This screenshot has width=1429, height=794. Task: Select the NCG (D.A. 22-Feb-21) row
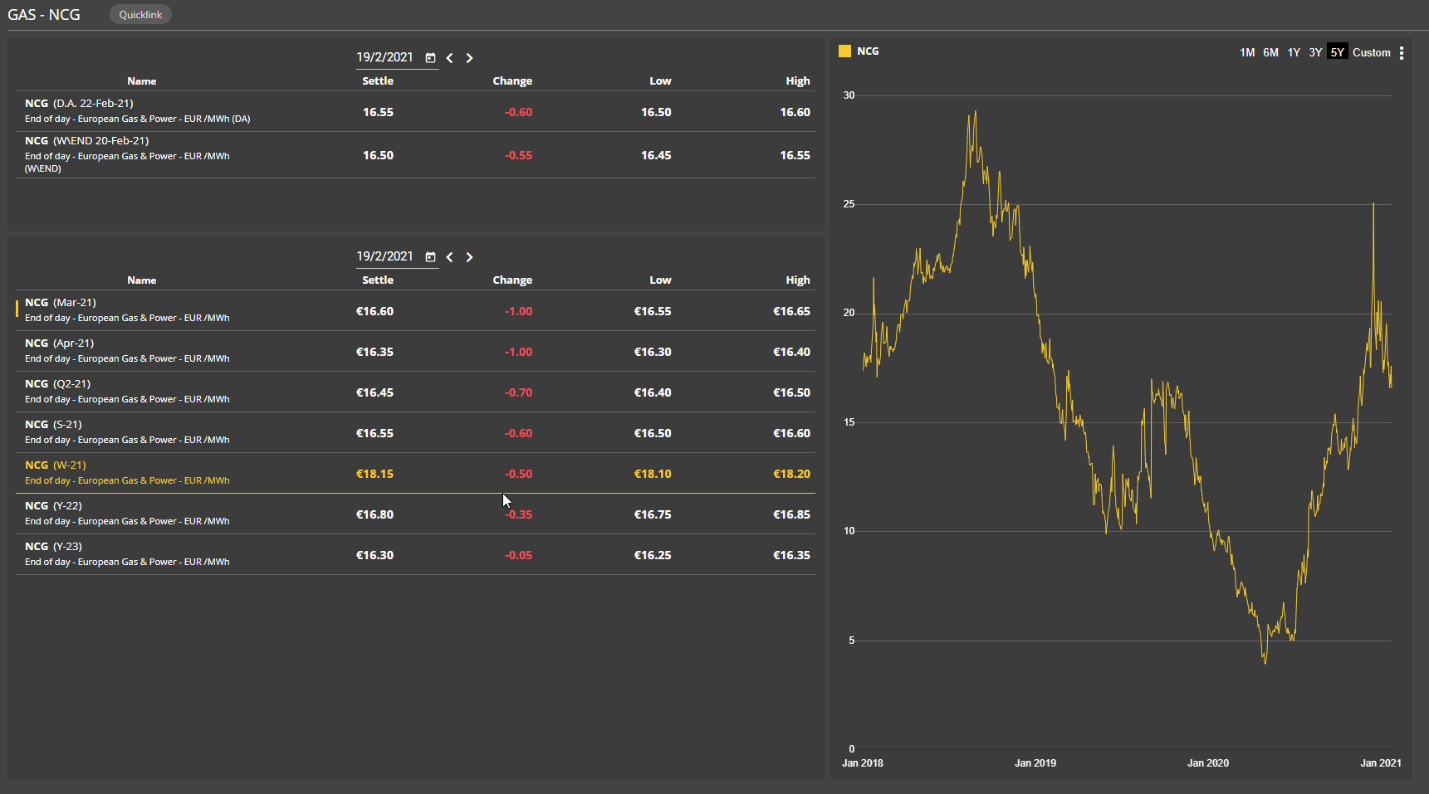416,112
